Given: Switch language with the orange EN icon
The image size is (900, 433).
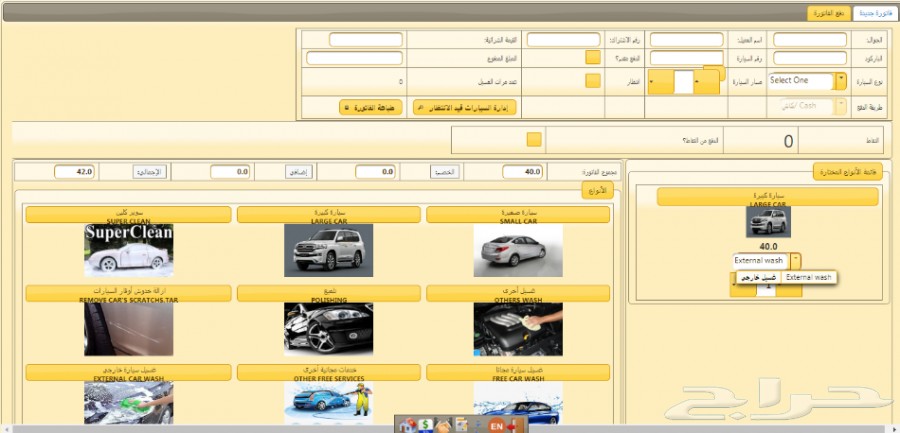Looking at the screenshot, I should point(496,426).
